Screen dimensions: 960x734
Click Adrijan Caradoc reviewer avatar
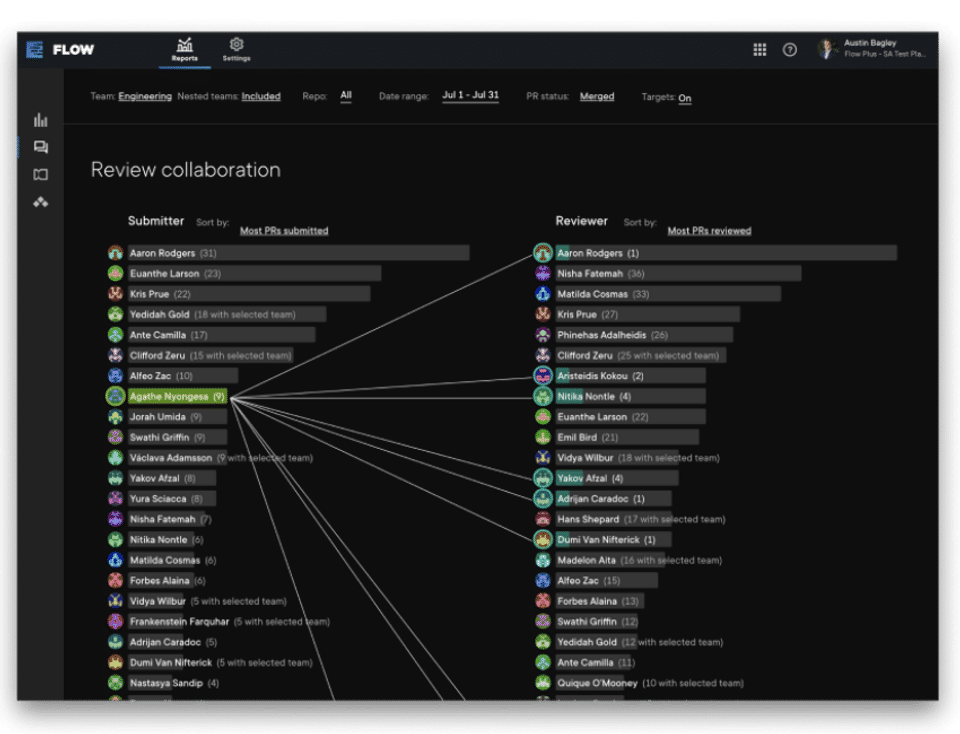pyautogui.click(x=542, y=499)
